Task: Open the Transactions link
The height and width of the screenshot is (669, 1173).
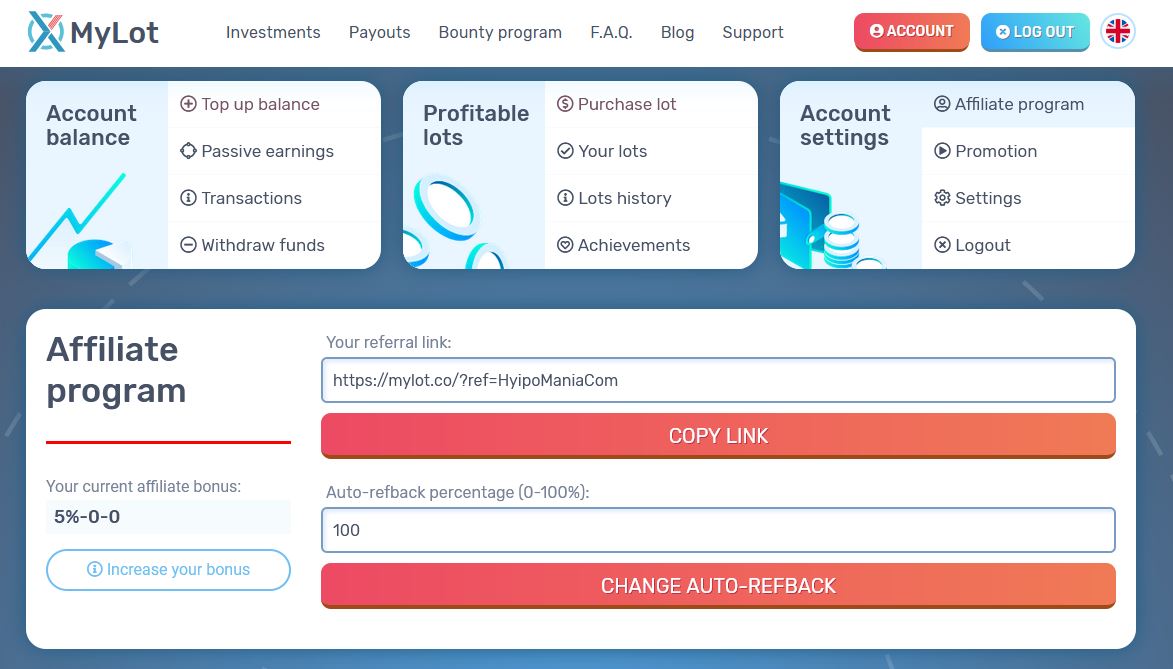Action: [251, 198]
